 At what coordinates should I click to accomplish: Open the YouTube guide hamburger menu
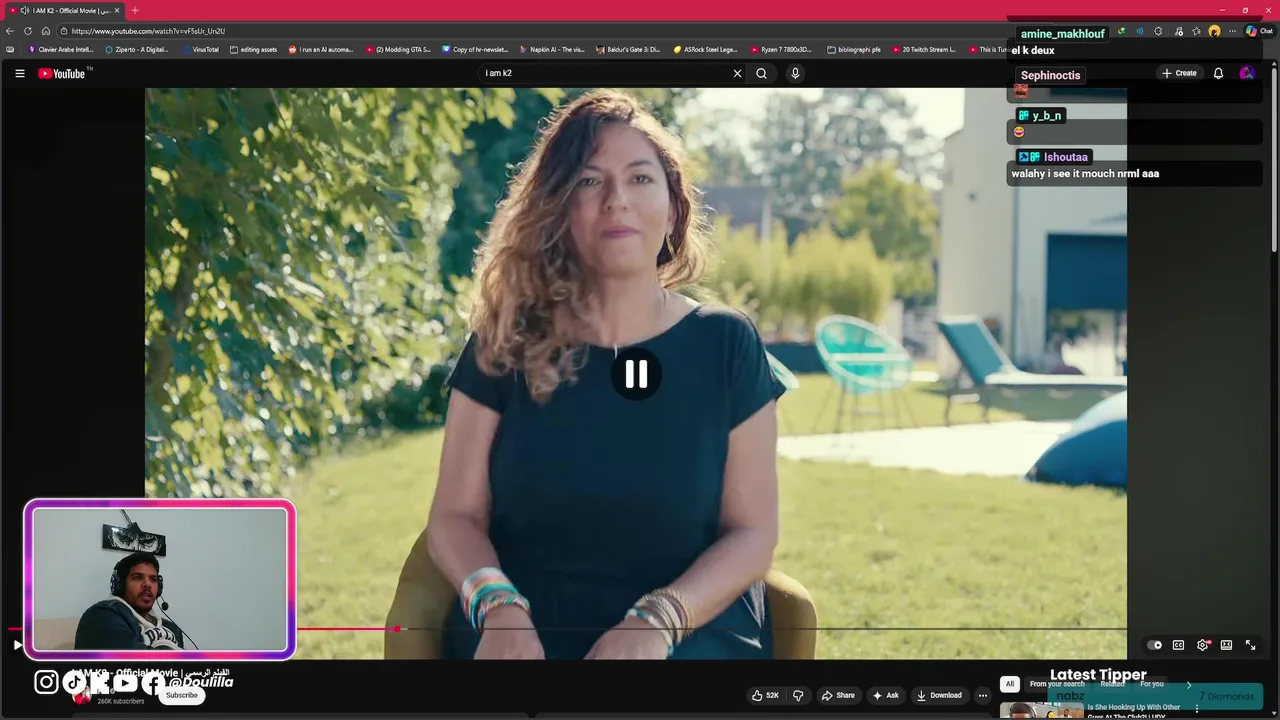pyautogui.click(x=19, y=73)
